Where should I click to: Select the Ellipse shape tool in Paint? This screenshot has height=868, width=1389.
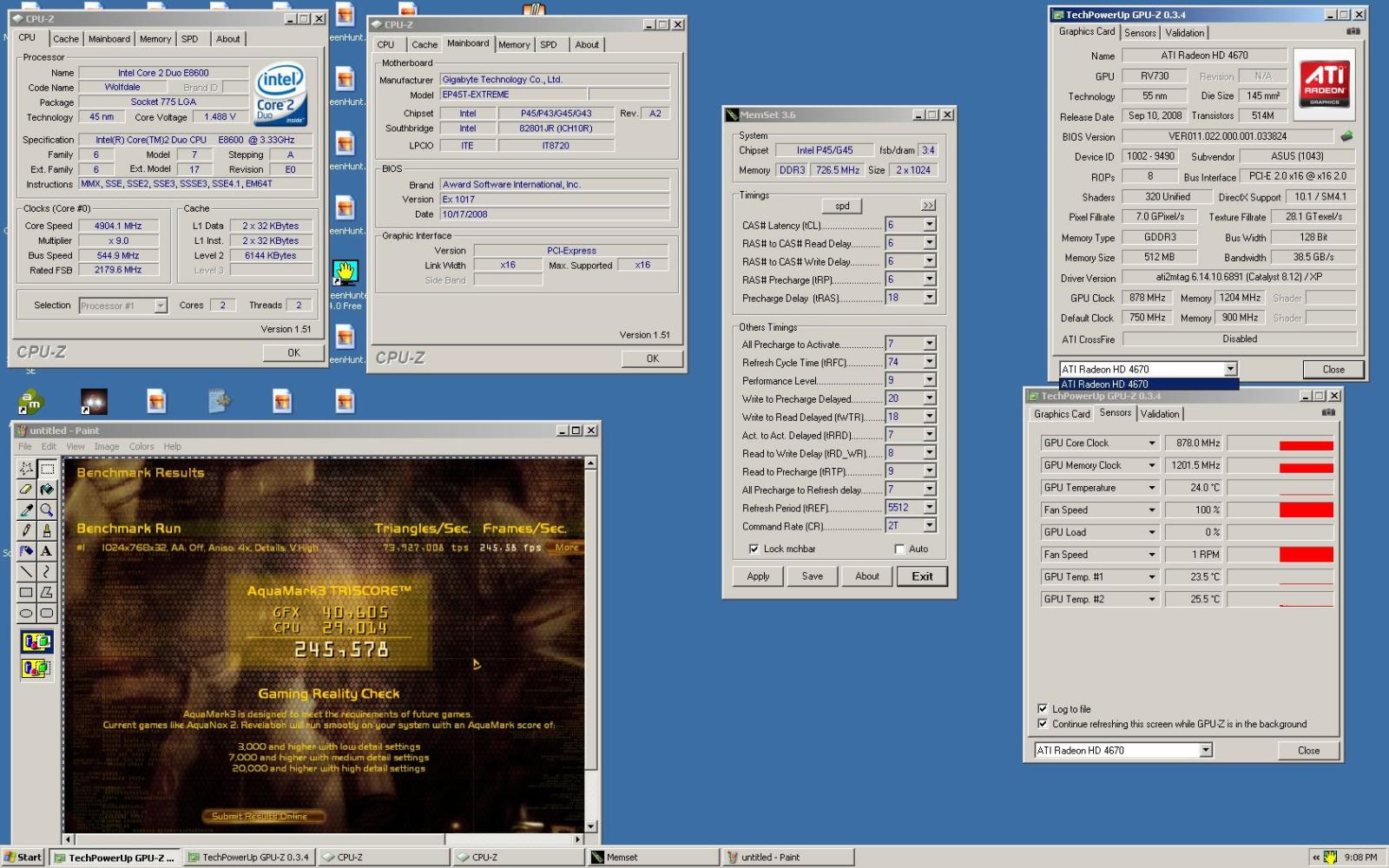(x=26, y=613)
